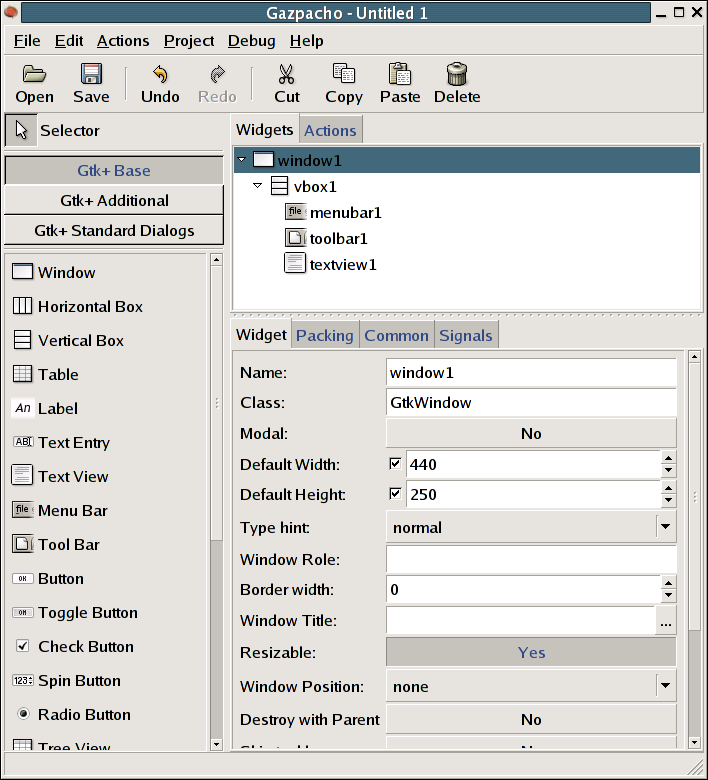This screenshot has height=780, width=708.
Task: Save the project with the floppy icon
Action: click(x=91, y=83)
